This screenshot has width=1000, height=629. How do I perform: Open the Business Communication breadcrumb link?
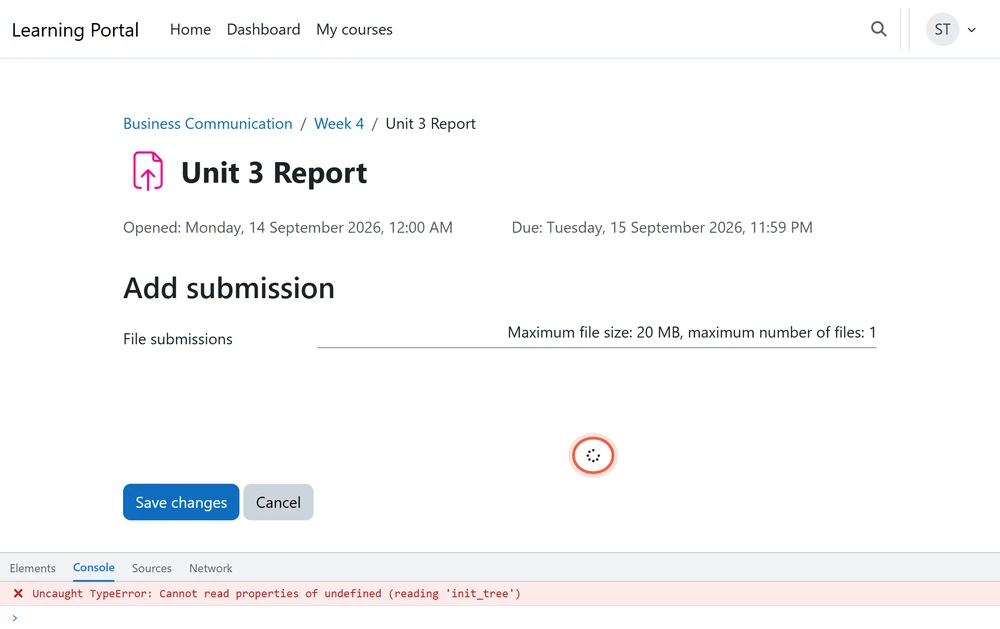[207, 123]
